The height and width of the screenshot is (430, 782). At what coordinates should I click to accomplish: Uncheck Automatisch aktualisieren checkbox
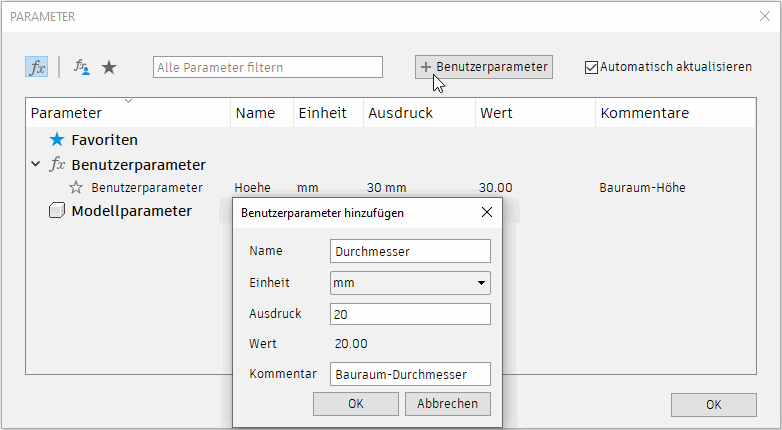591,67
